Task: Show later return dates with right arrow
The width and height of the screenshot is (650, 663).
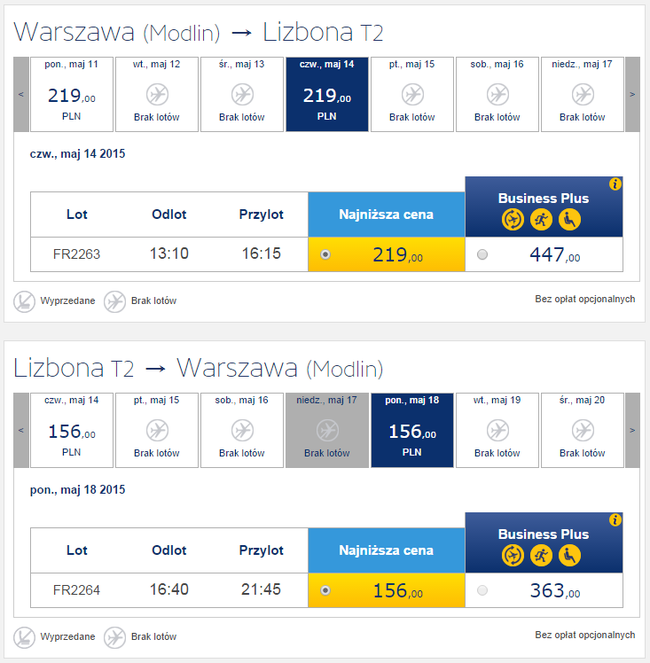Action: coord(632,430)
